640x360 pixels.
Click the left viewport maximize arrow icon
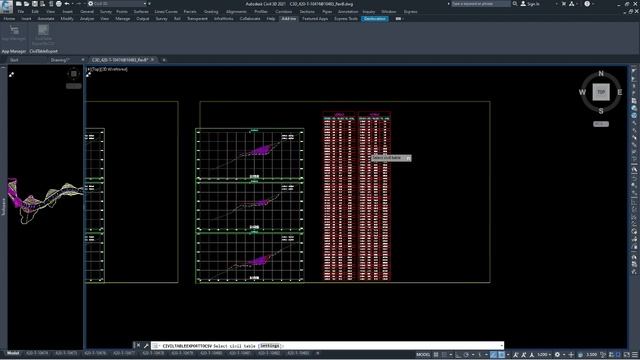(x=11, y=74)
